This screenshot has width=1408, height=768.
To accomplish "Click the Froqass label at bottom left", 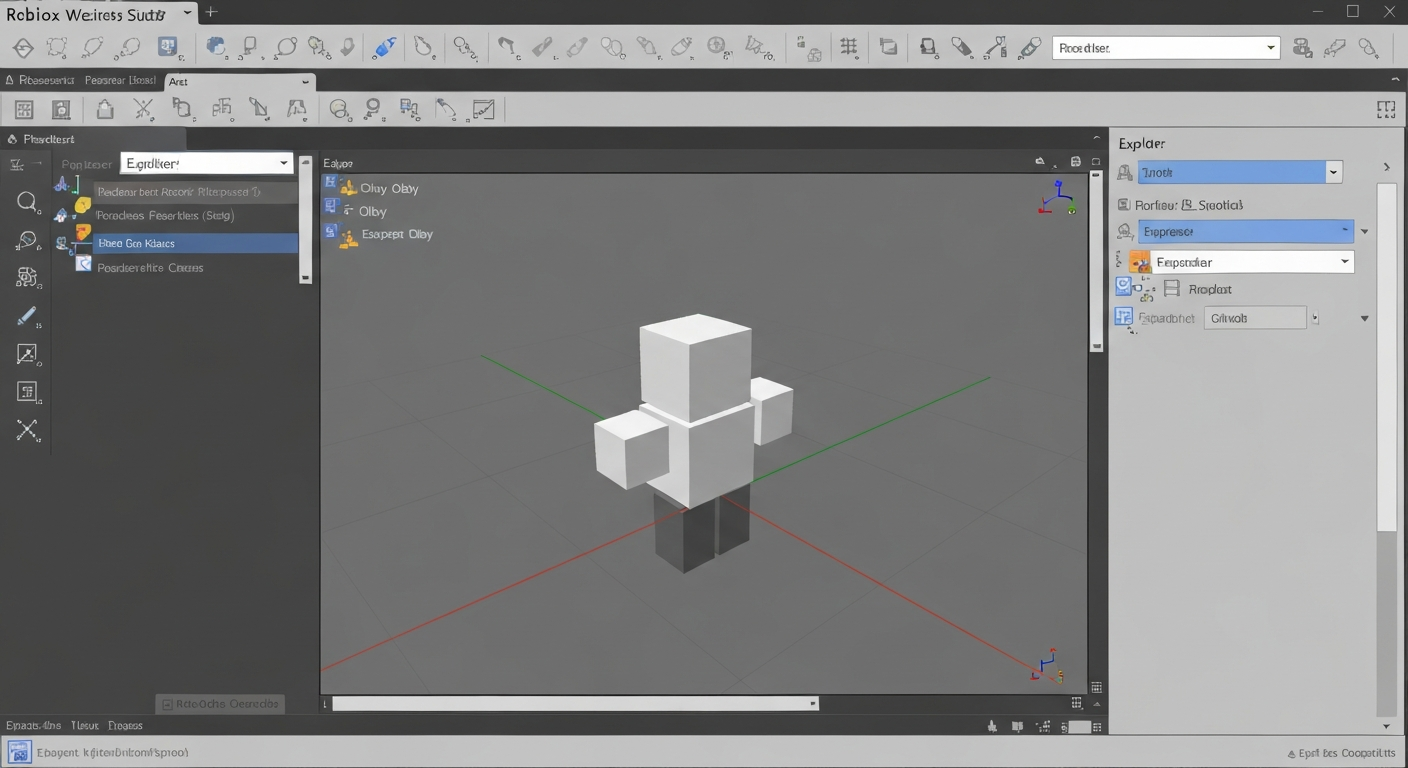I will pos(125,725).
